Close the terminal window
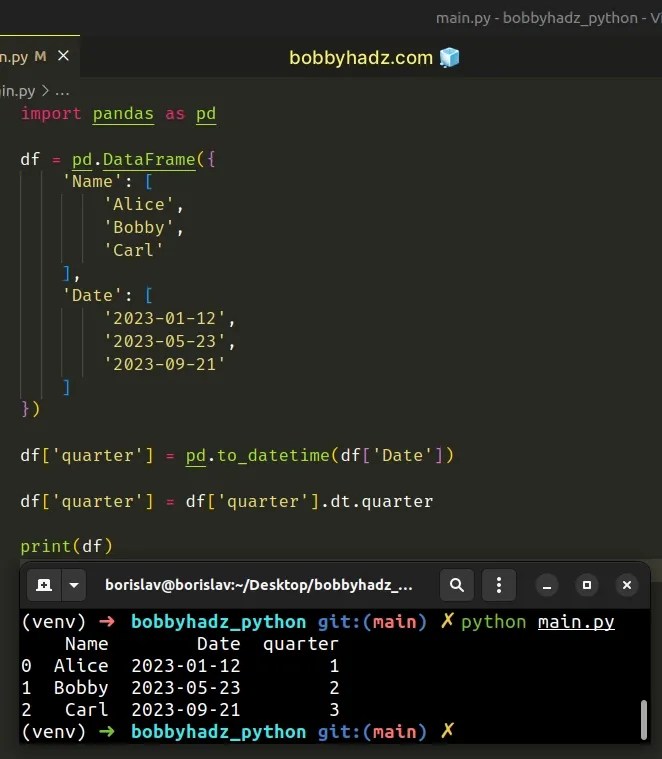Viewport: 662px width, 759px height. point(627,585)
